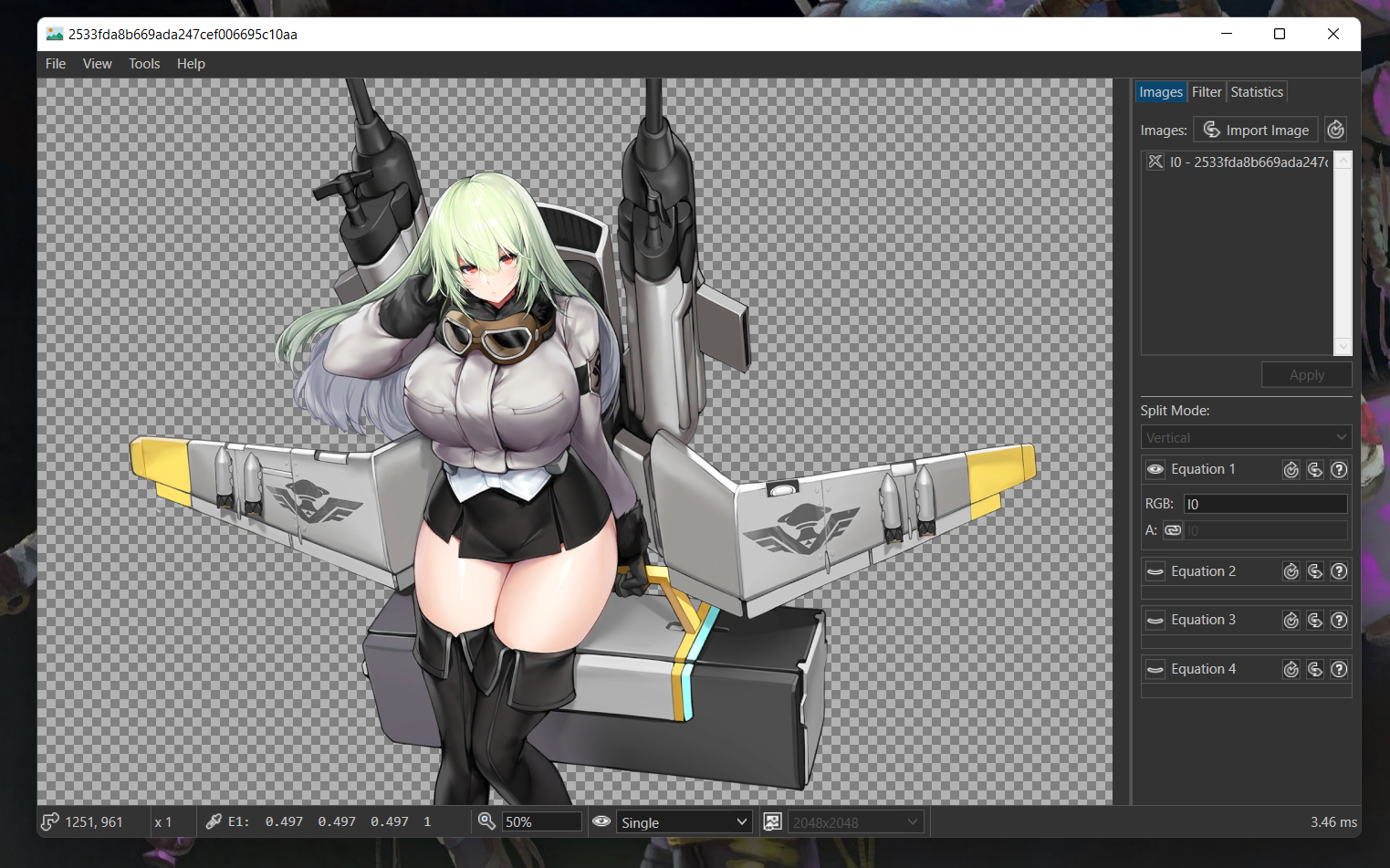Image resolution: width=1390 pixels, height=868 pixels.
Task: Click the application icon in title bar
Action: point(55,34)
